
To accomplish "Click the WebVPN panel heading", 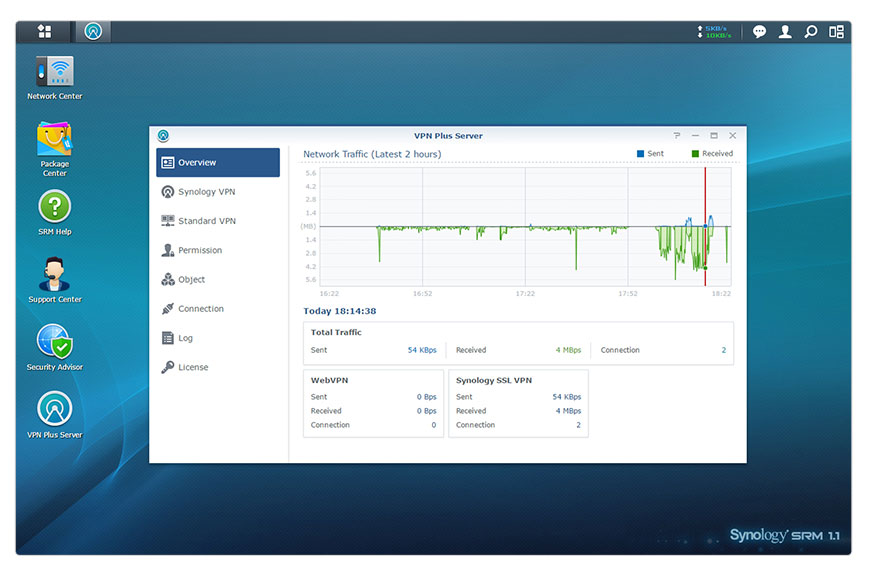I will coord(329,380).
